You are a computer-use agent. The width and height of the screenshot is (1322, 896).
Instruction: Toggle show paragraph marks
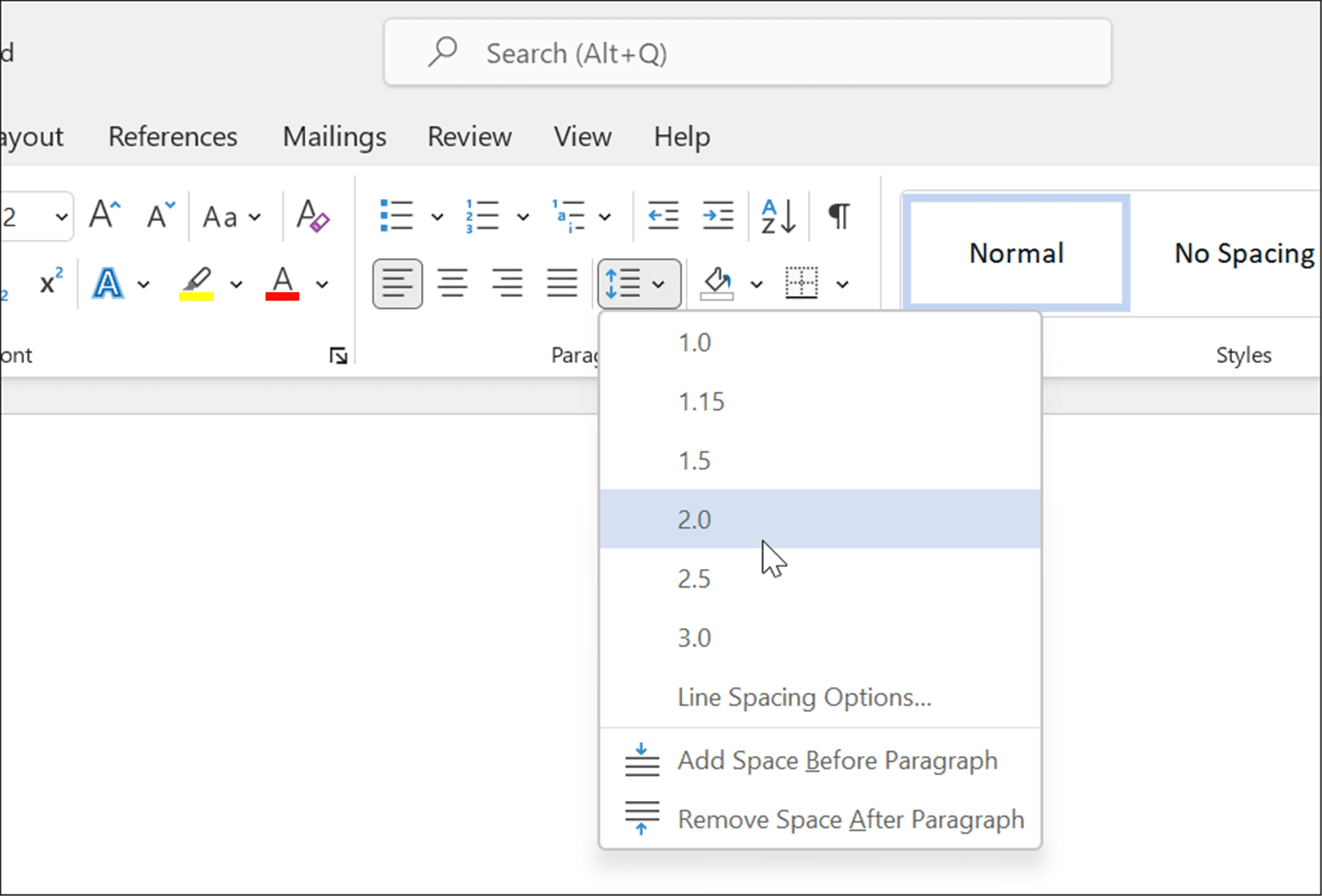click(839, 216)
